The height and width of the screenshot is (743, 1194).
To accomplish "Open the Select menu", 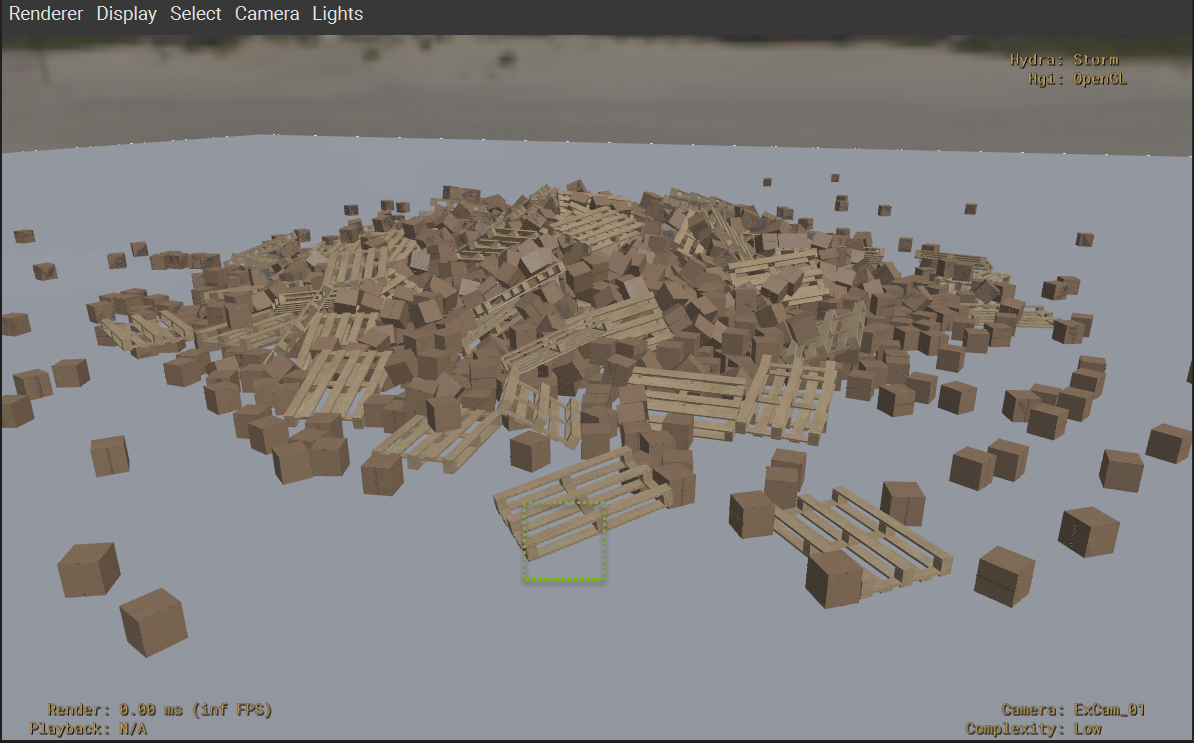I will (196, 14).
